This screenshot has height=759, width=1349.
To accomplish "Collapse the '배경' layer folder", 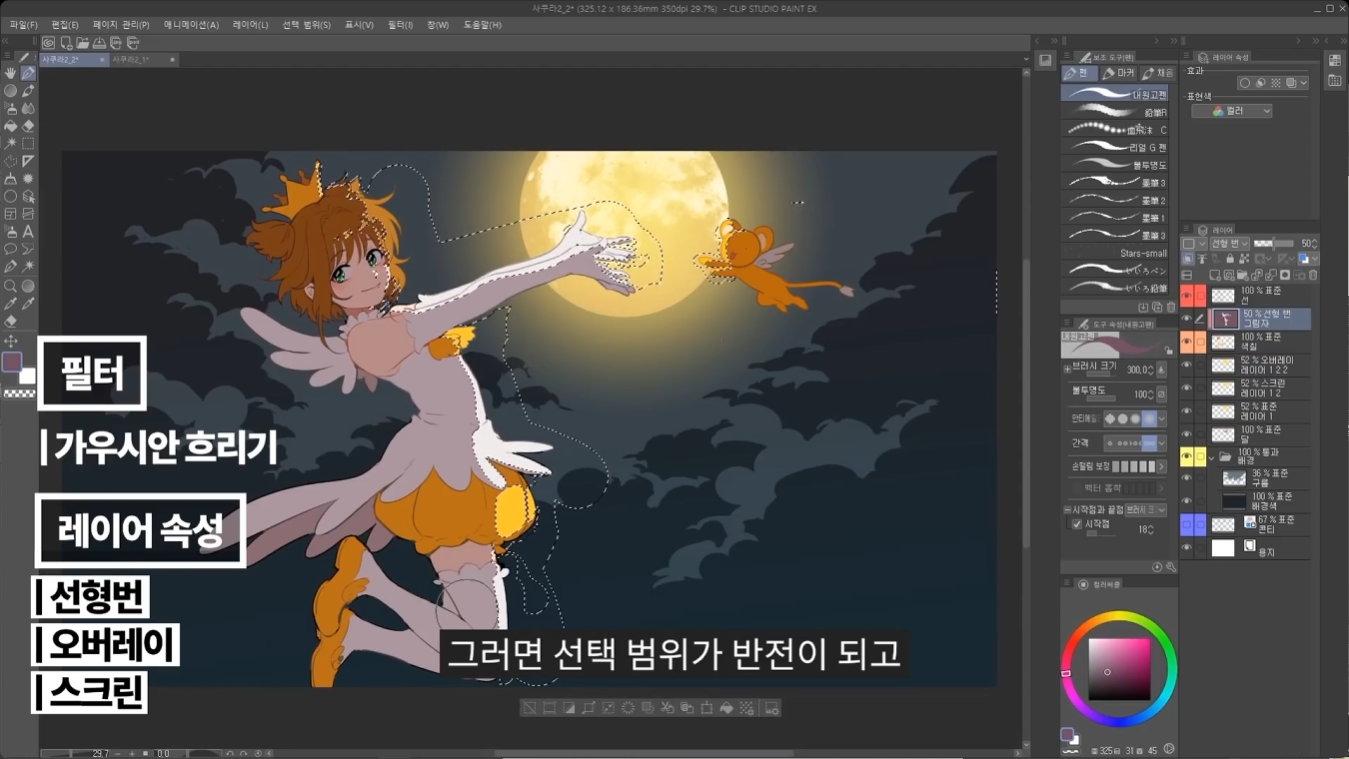I will click(1212, 457).
